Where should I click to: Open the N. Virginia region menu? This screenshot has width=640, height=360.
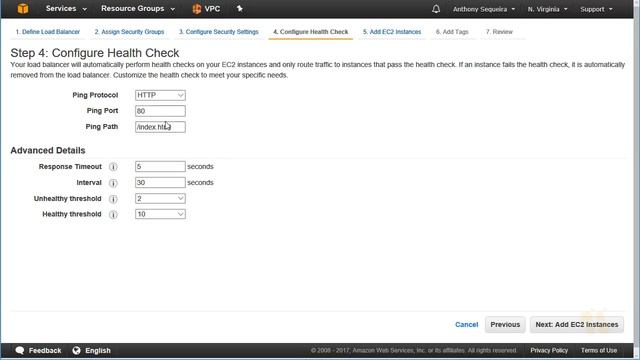click(547, 9)
